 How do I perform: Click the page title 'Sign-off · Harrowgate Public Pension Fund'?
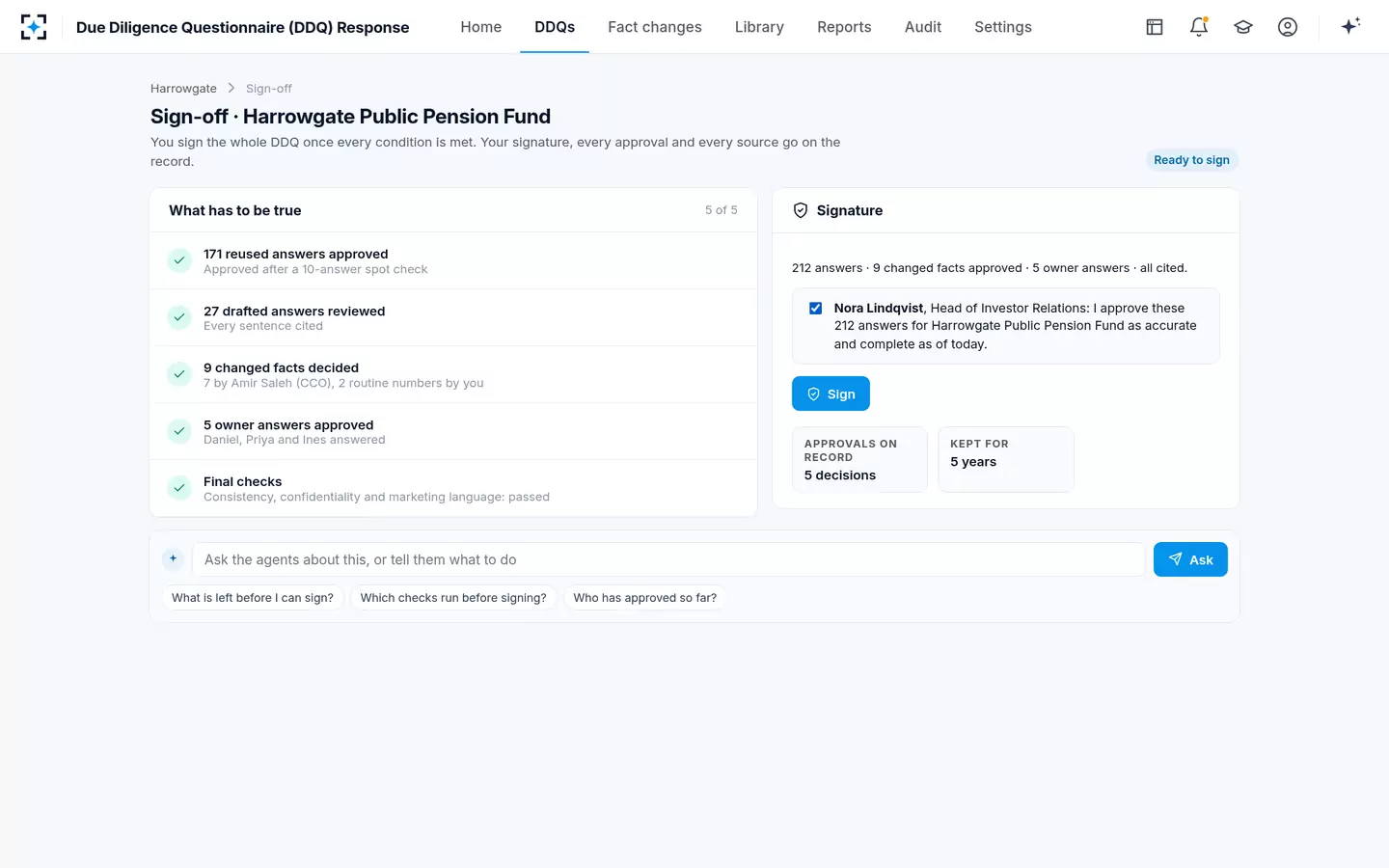pos(350,117)
